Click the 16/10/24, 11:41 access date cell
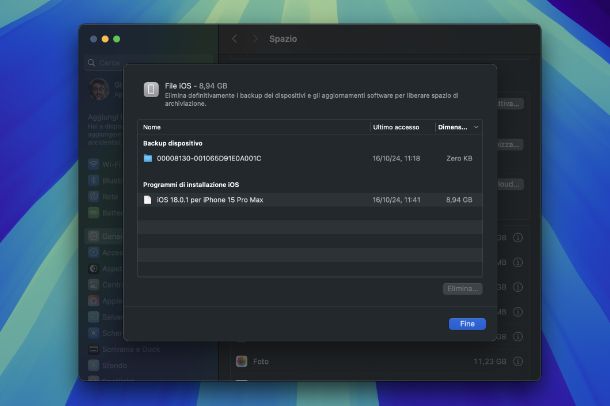The height and width of the screenshot is (406, 610). point(396,200)
